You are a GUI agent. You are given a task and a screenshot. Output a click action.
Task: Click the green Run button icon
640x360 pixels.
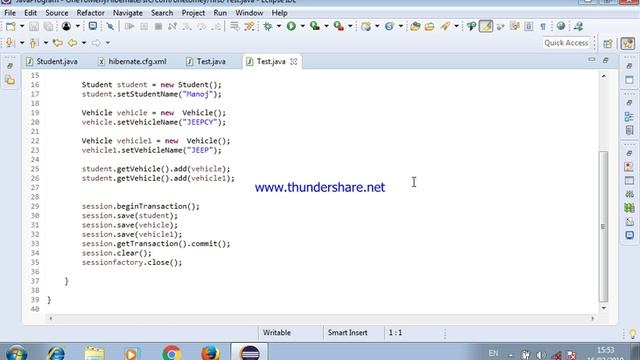pyautogui.click(x=291, y=27)
